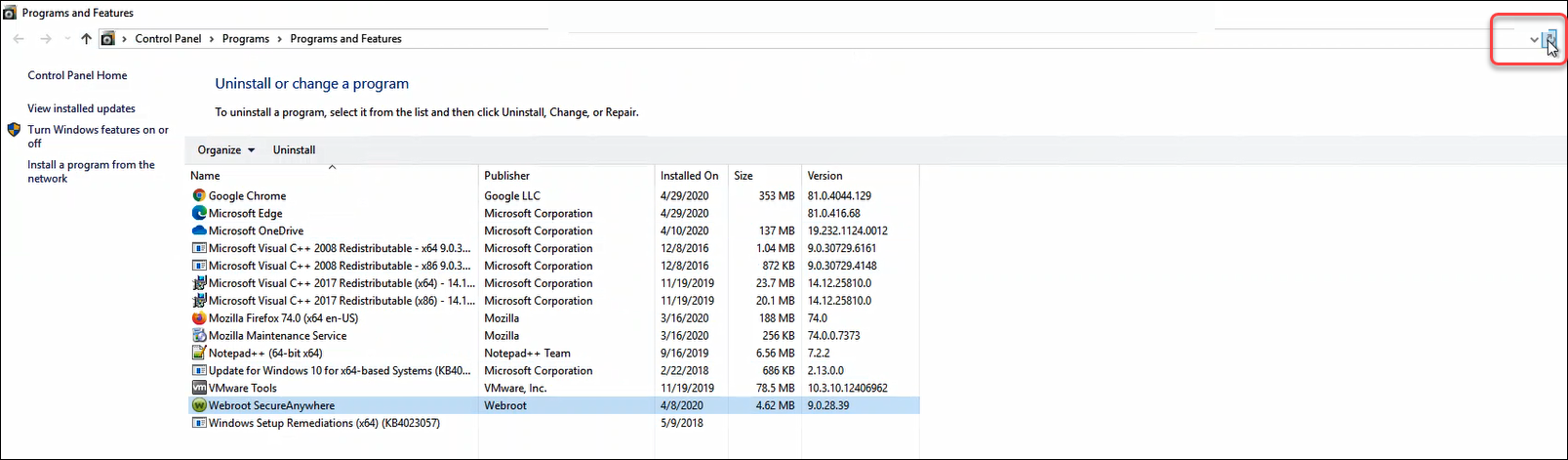
Task: Open View installed updates link
Action: pos(81,108)
